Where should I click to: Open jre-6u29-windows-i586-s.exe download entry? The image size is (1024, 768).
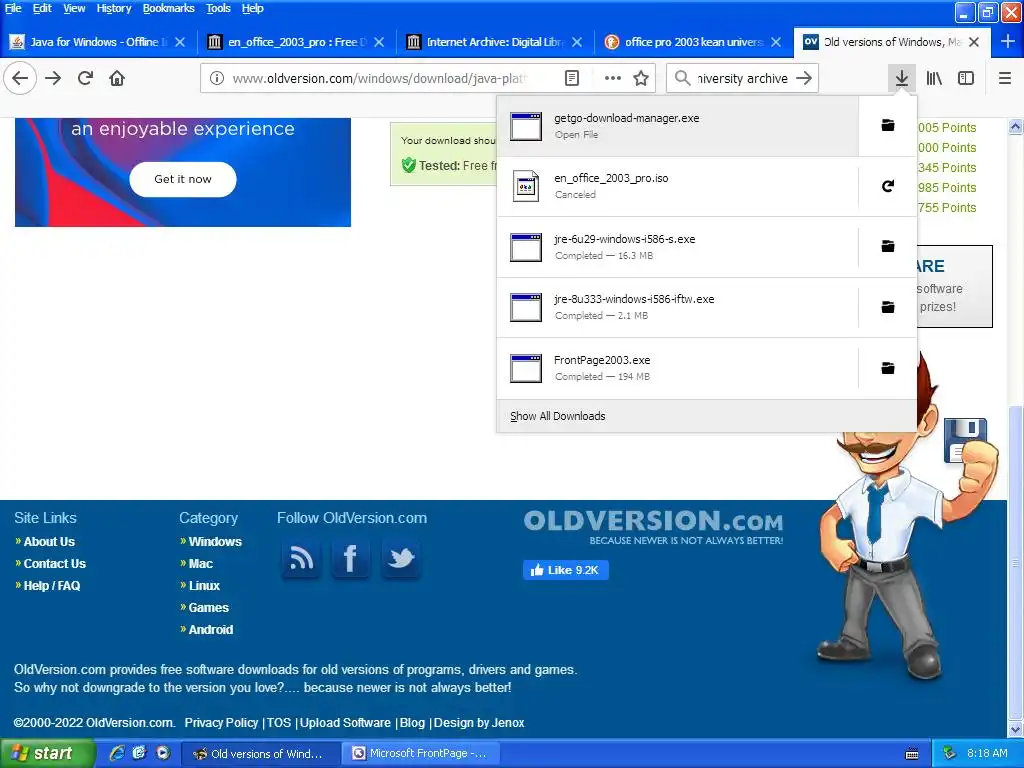coord(677,246)
